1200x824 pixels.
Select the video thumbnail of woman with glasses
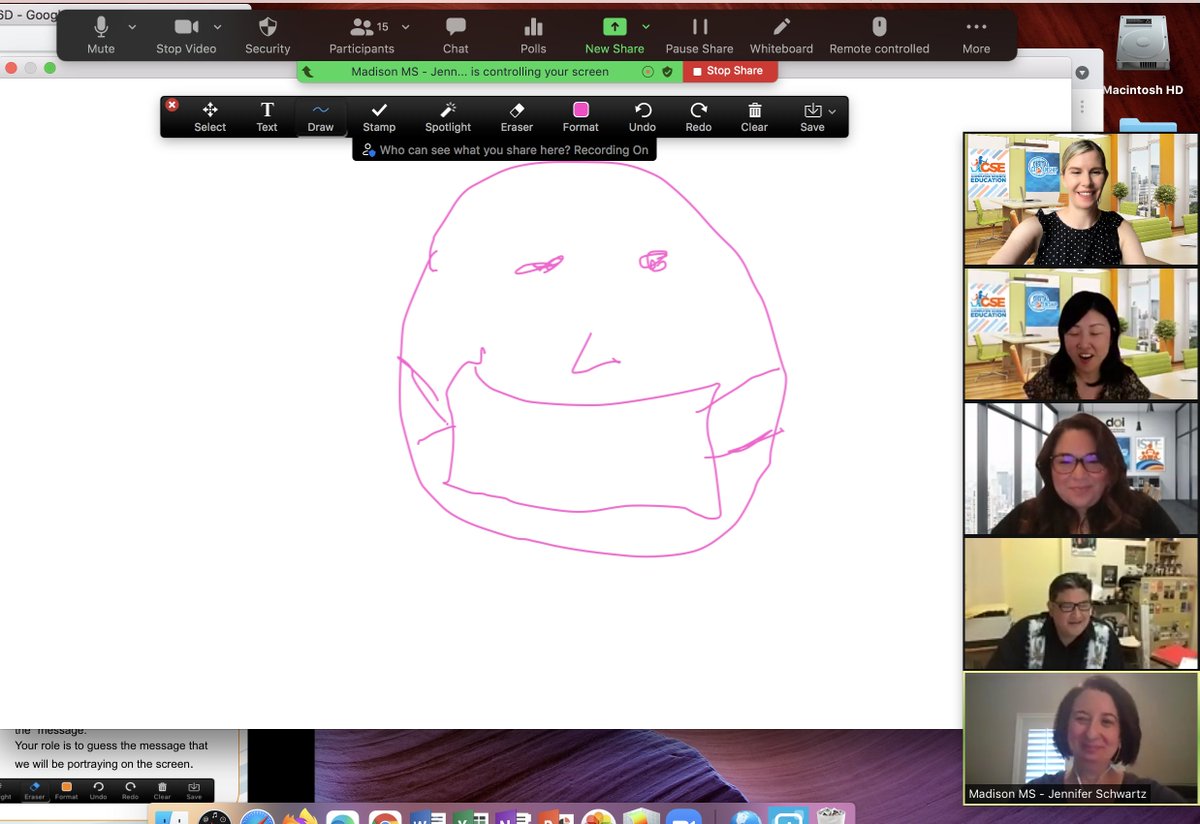coord(1081,468)
